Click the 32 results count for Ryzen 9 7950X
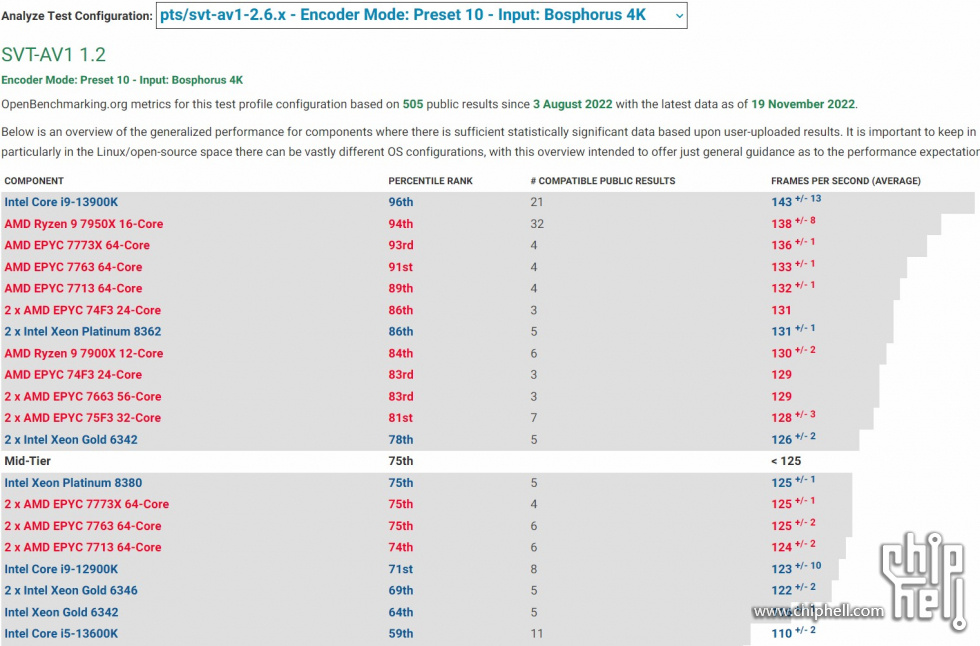This screenshot has height=646, width=980. click(538, 224)
